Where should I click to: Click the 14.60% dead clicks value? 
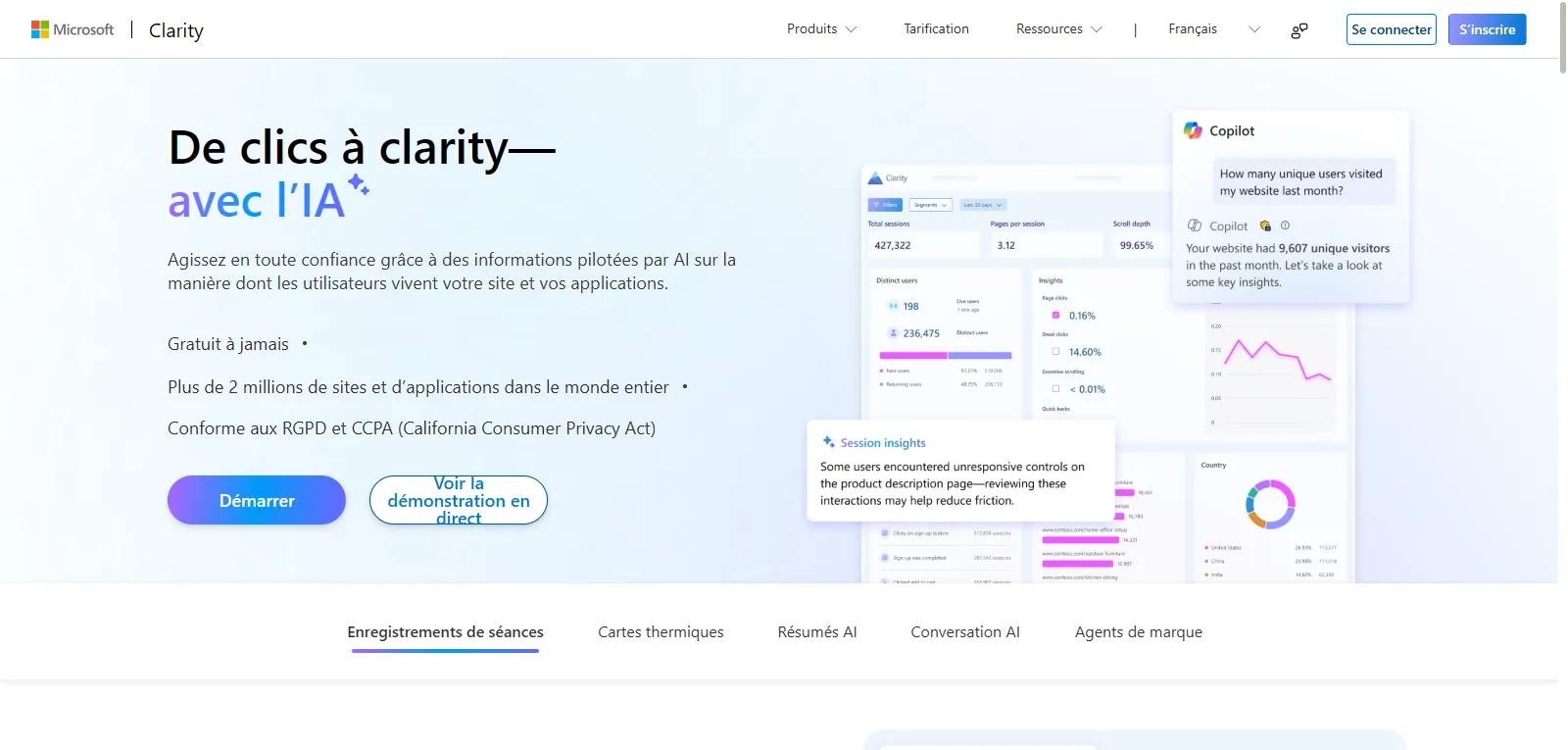pyautogui.click(x=1085, y=352)
